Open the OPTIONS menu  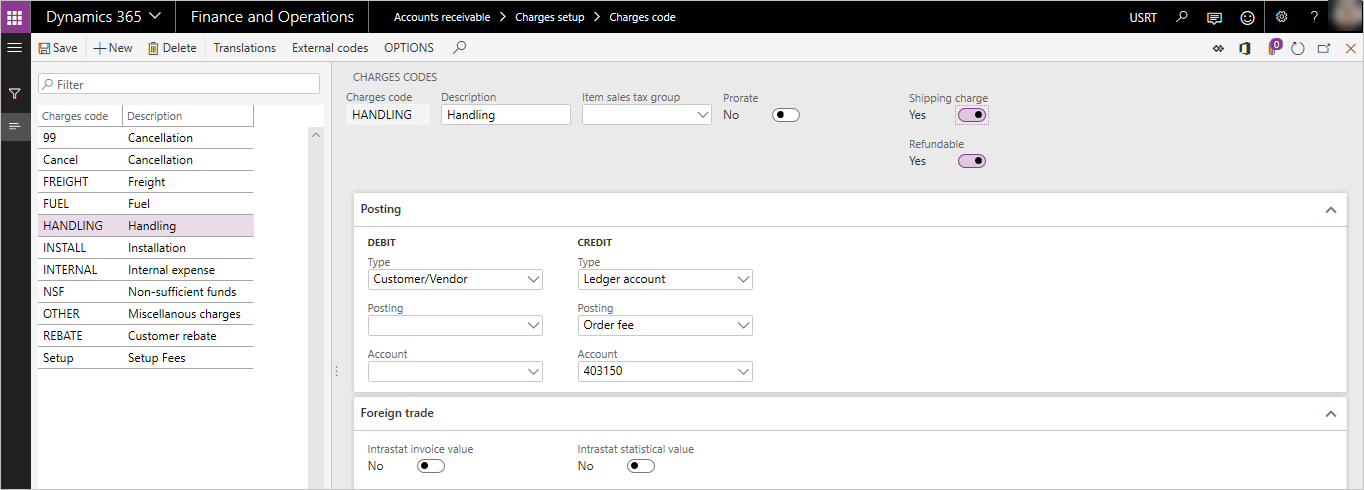point(409,48)
